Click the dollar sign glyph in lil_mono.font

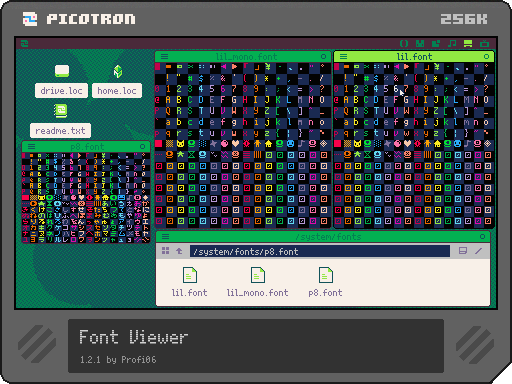tap(201, 78)
